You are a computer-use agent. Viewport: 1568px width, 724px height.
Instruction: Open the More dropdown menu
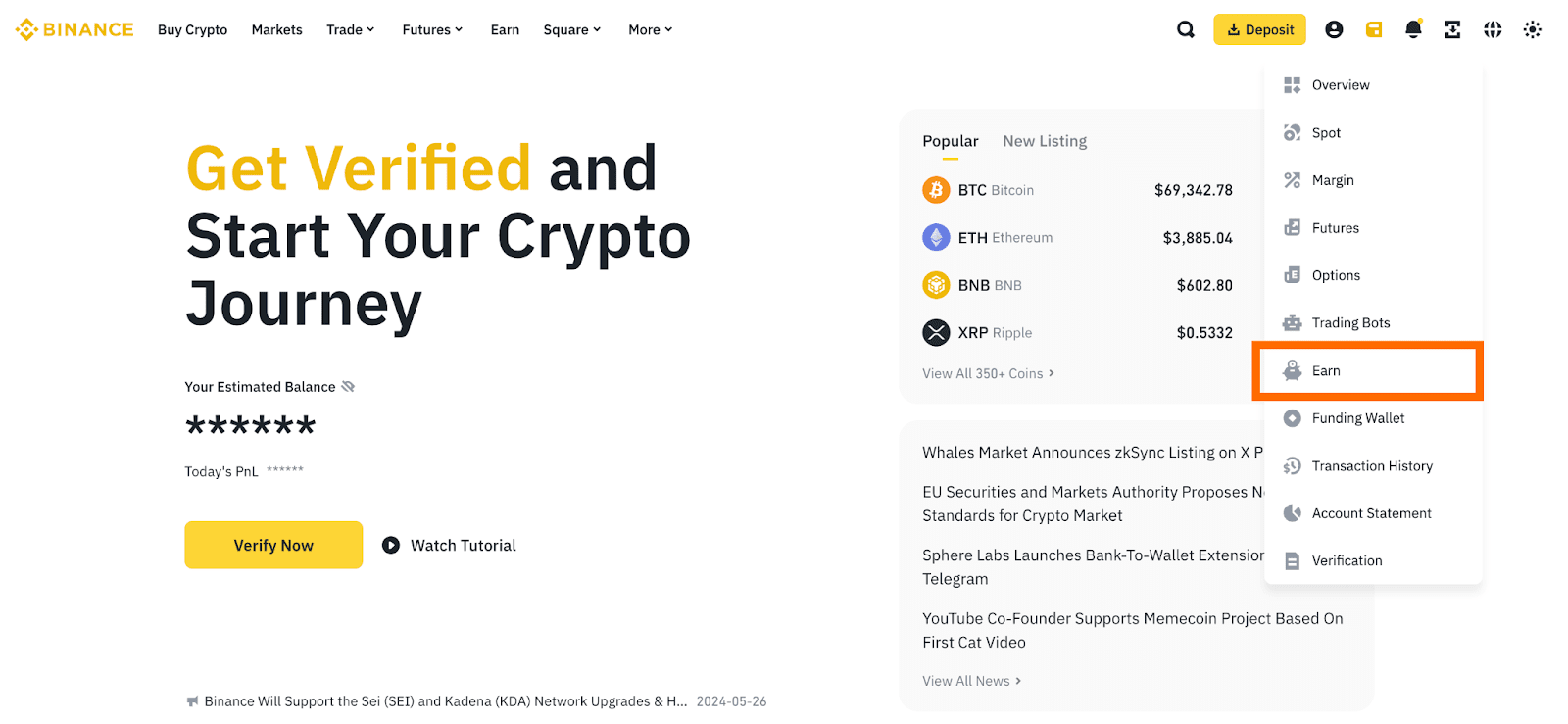tap(651, 29)
